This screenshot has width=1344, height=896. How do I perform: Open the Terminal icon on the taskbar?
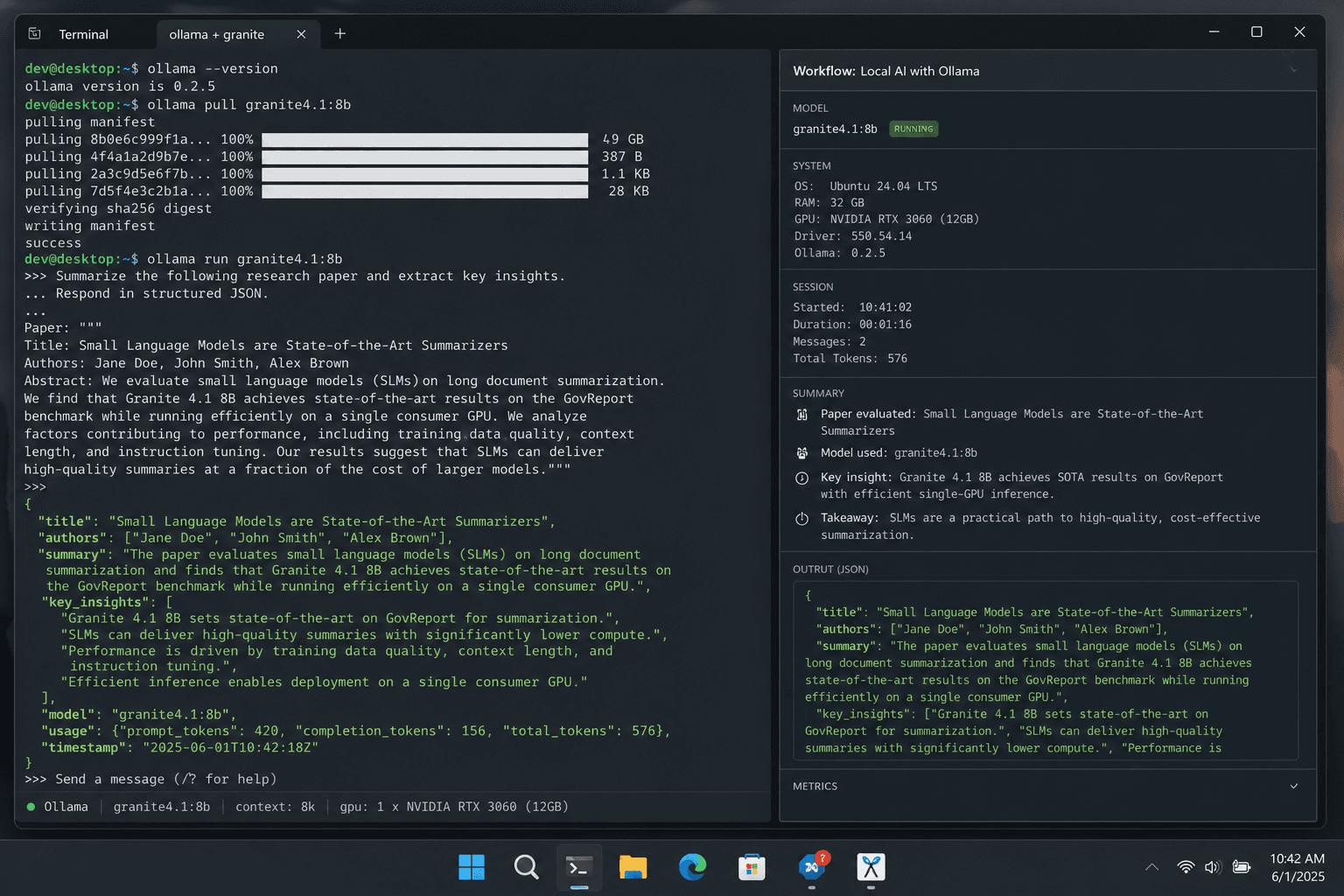tap(578, 867)
